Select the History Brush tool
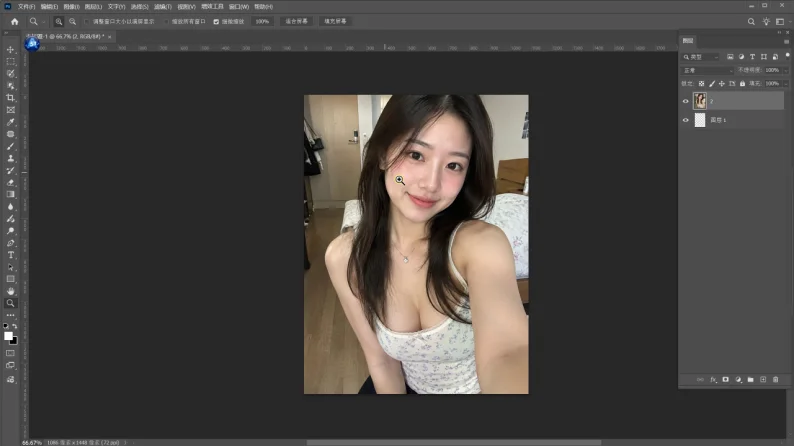 pos(11,171)
